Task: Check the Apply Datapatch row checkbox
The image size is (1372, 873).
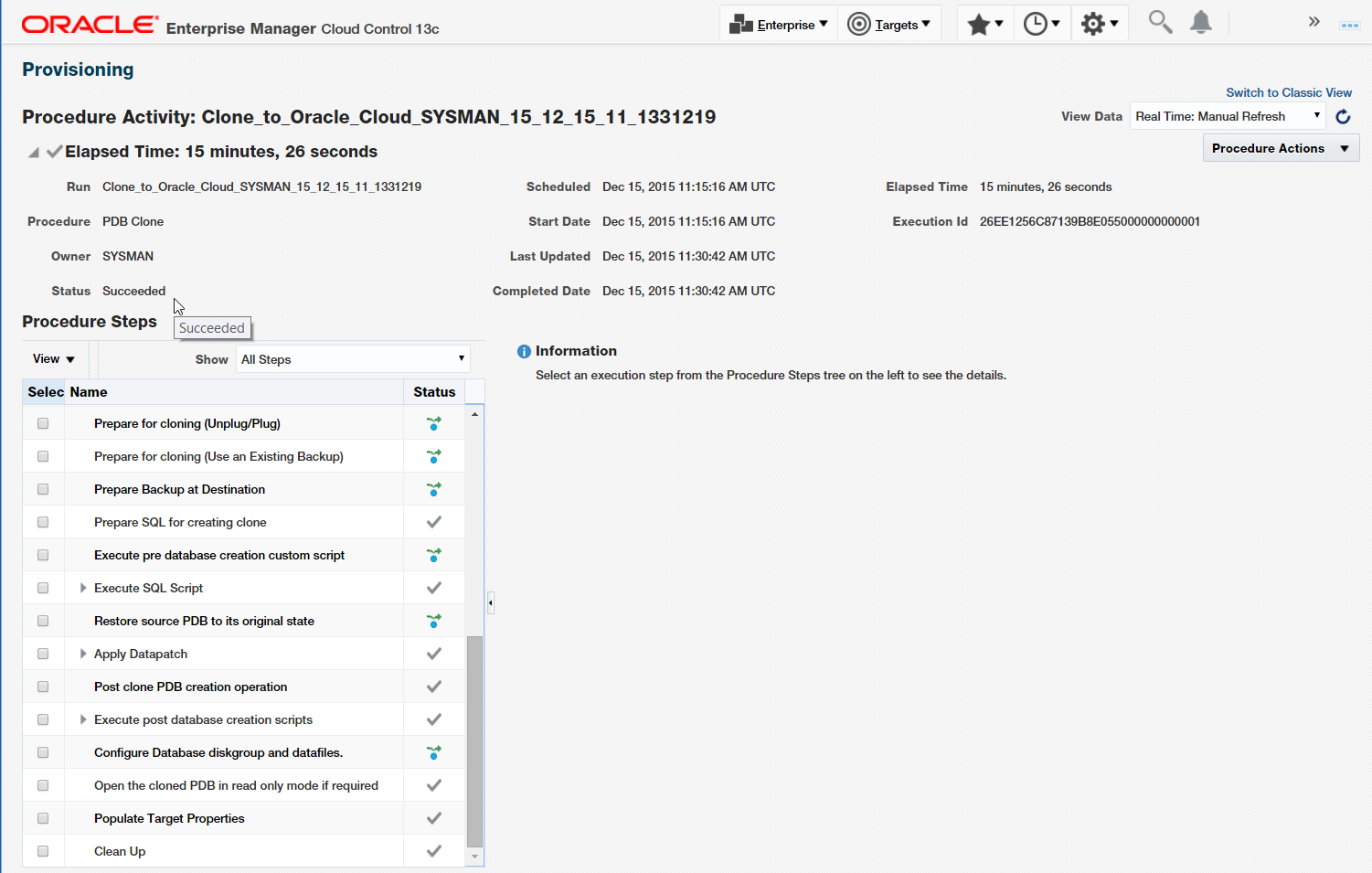Action: [x=43, y=654]
